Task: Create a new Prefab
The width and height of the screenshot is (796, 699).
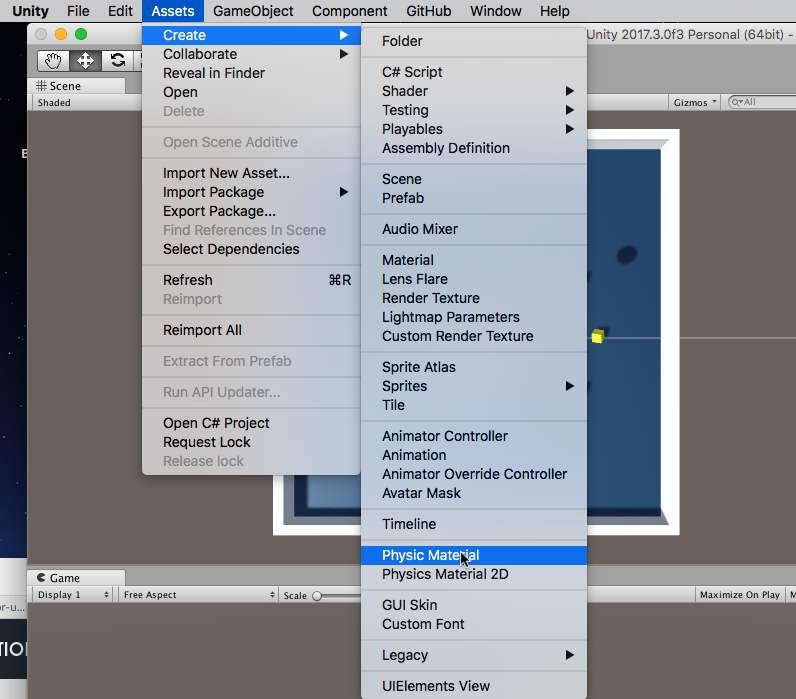Action: point(474,198)
